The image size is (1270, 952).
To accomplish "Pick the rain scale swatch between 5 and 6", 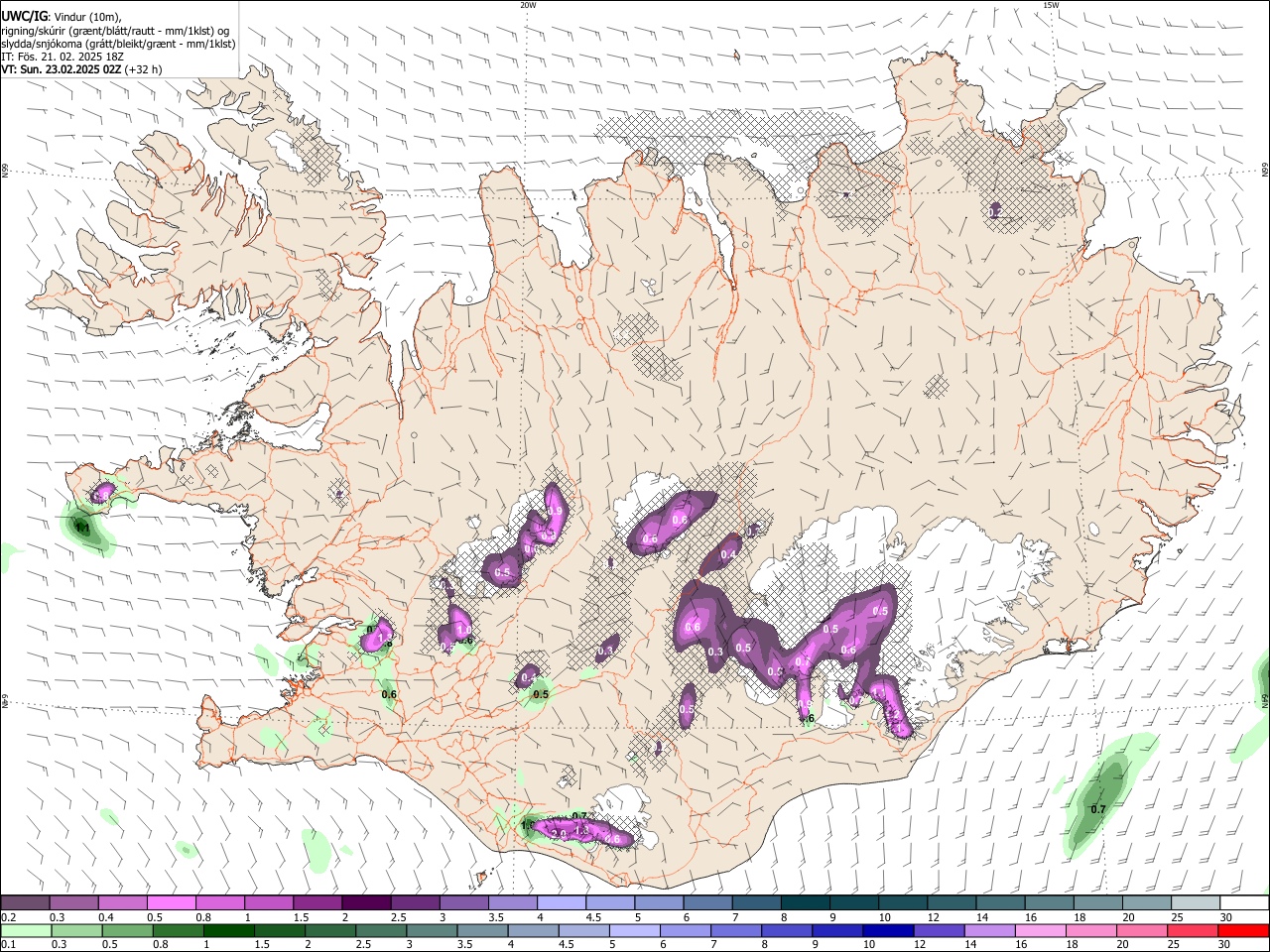I will (x=635, y=930).
